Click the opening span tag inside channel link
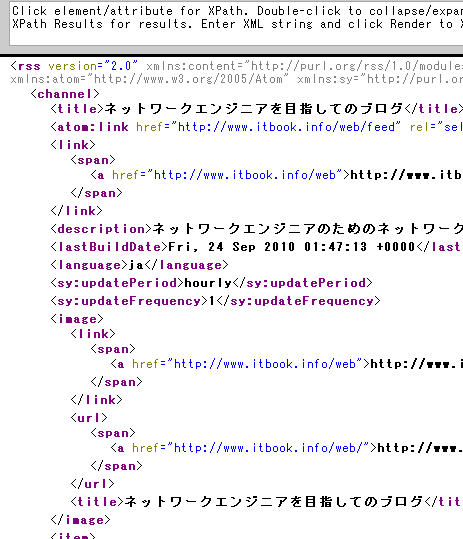 tap(93, 160)
